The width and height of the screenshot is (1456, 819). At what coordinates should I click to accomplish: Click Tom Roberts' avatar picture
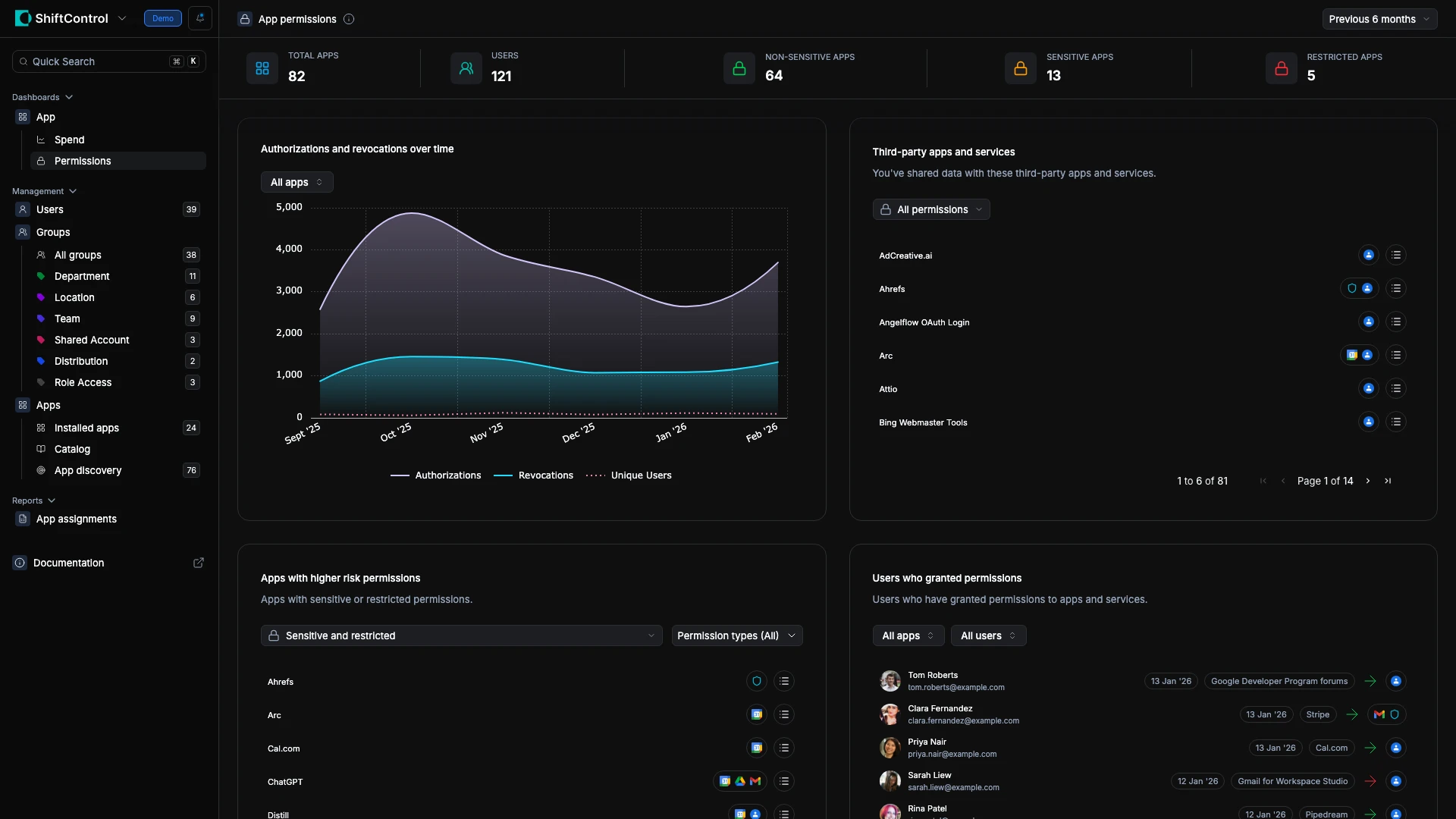tap(890, 681)
